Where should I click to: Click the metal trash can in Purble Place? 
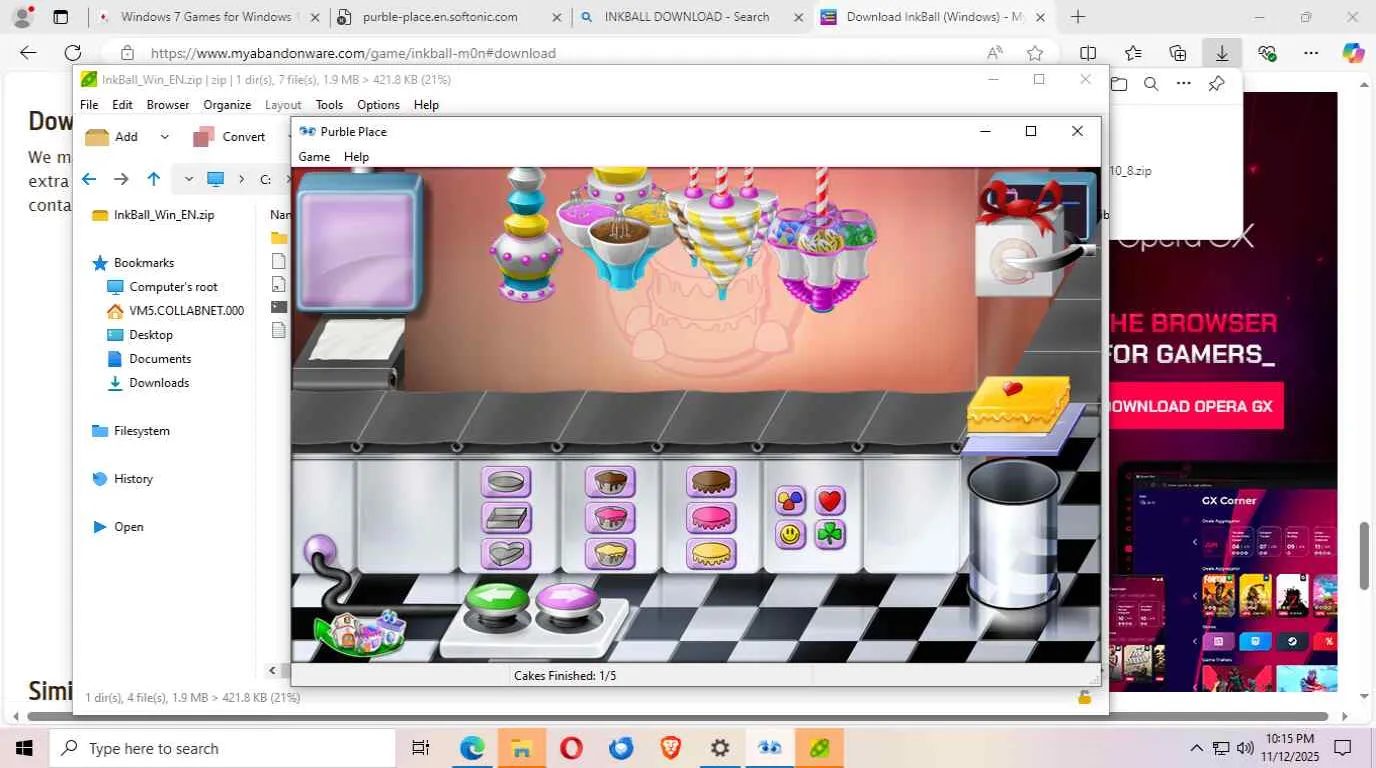coord(1014,534)
